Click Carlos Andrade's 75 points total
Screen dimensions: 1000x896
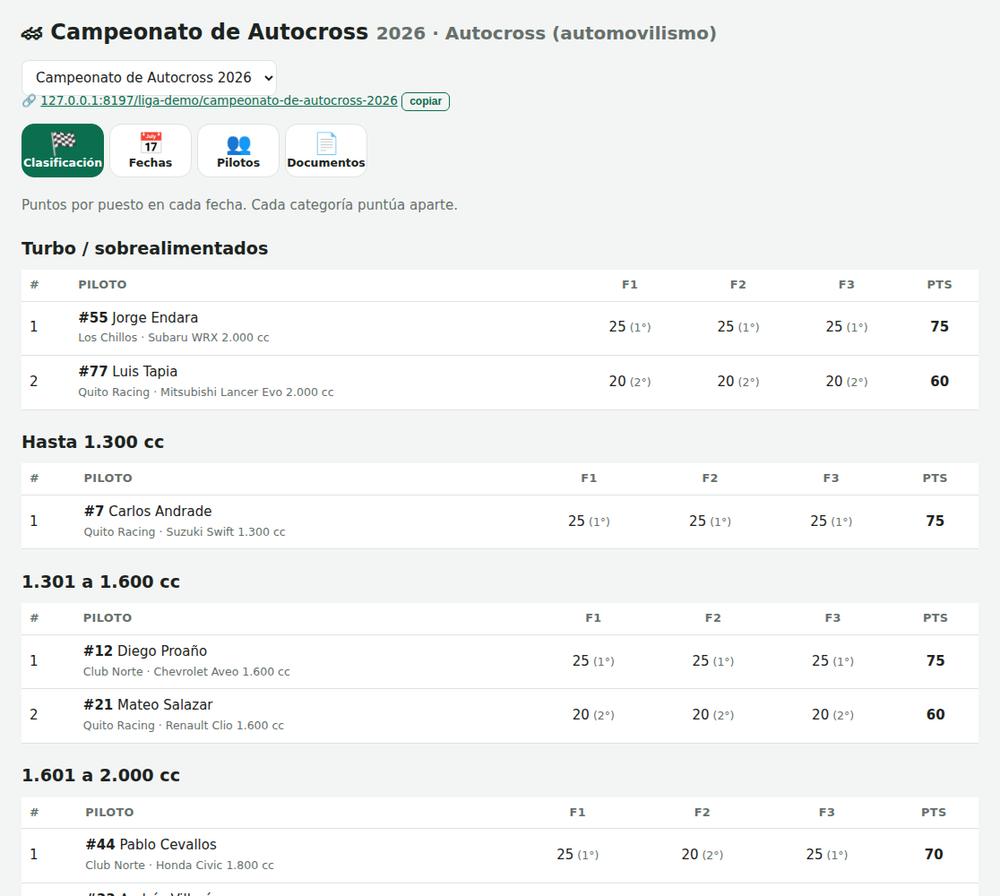click(x=935, y=521)
